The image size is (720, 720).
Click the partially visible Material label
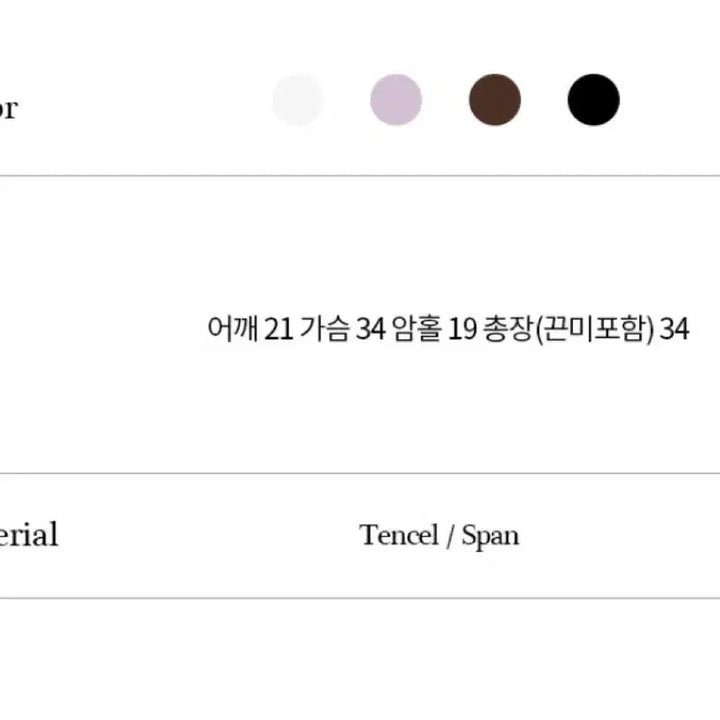29,534
